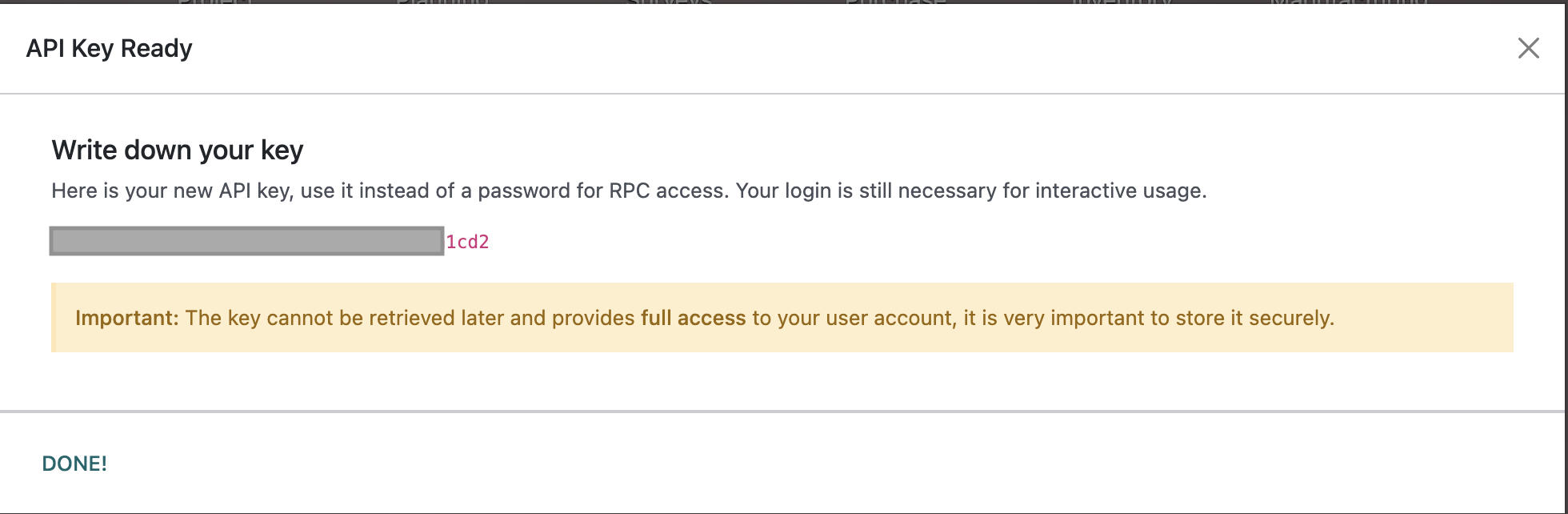Viewport: 1568px width, 514px height.
Task: Click the visible key ending 1cd2
Action: pyautogui.click(x=467, y=242)
